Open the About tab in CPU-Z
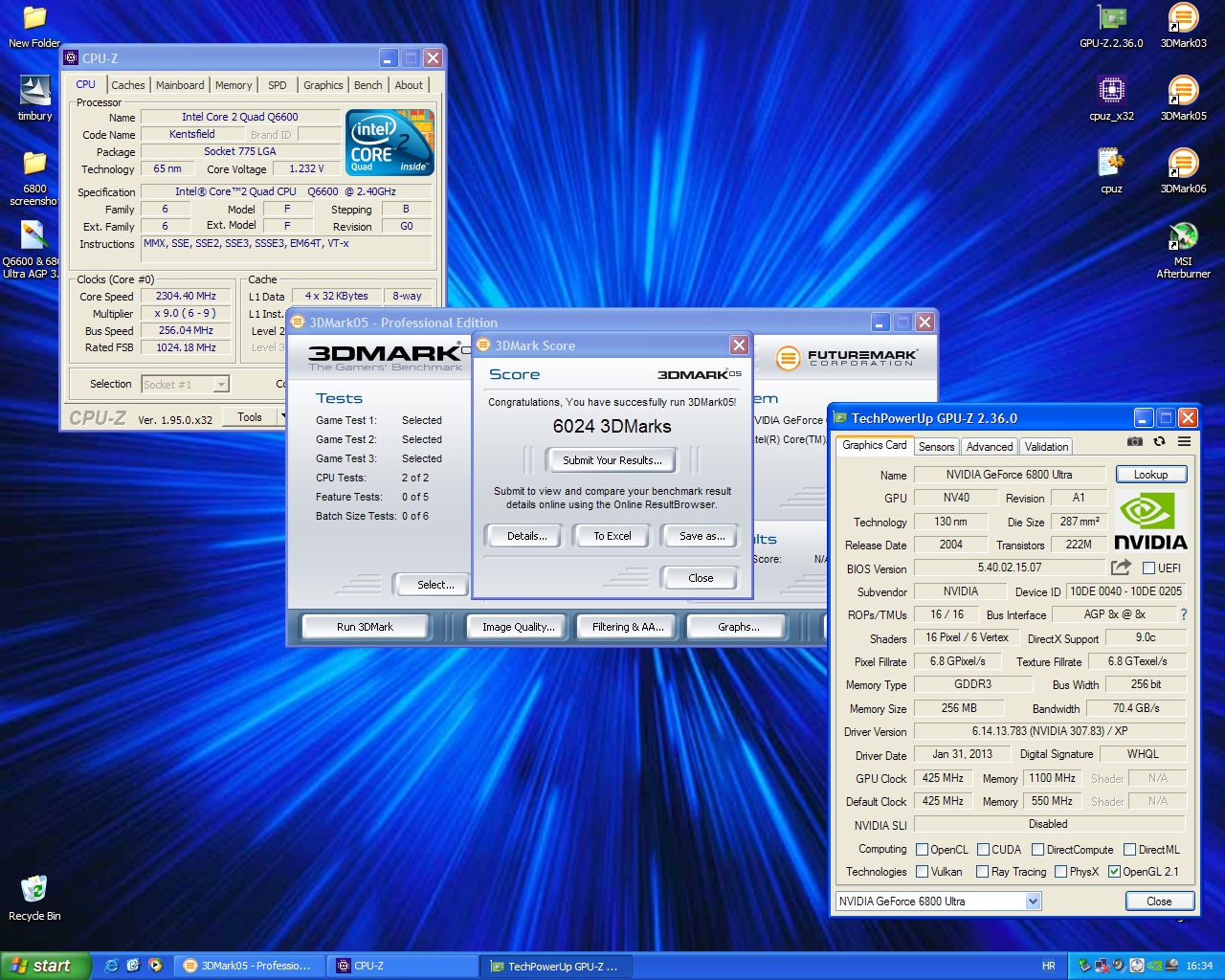This screenshot has width=1225, height=980. pos(409,85)
